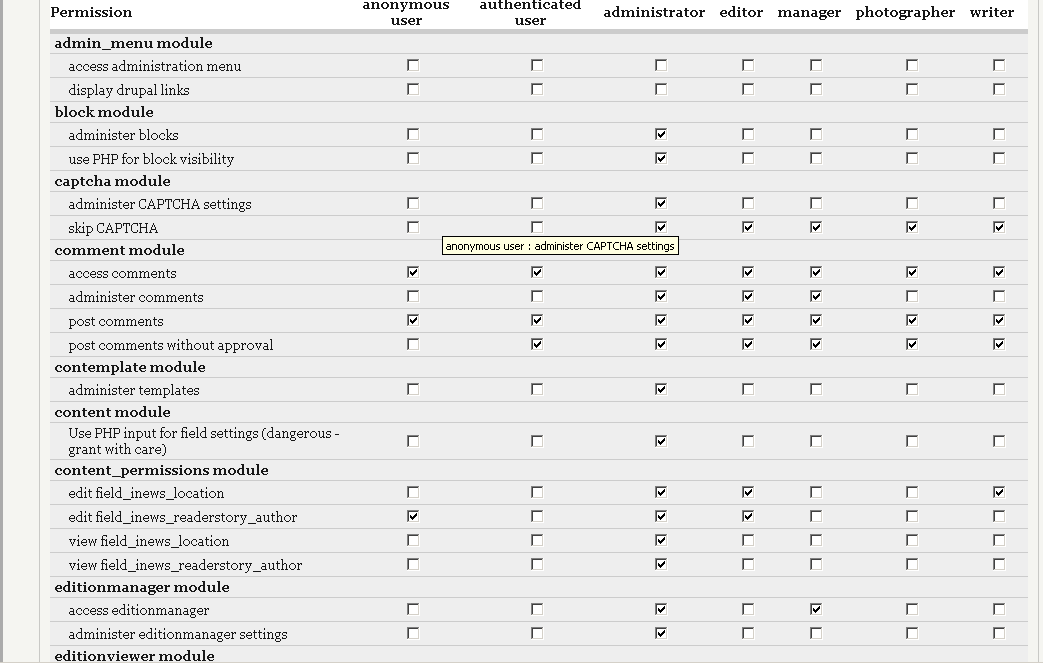This screenshot has width=1043, height=663.
Task: Check administer templates for editor
Action: click(x=748, y=389)
